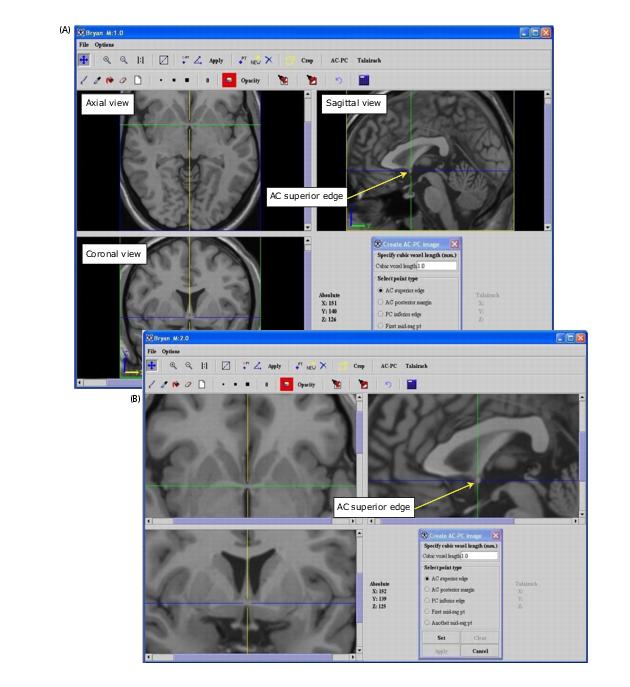This screenshot has height=687, width=630.
Task: Open the File menu in the M:1.0 window
Action: click(x=84, y=45)
